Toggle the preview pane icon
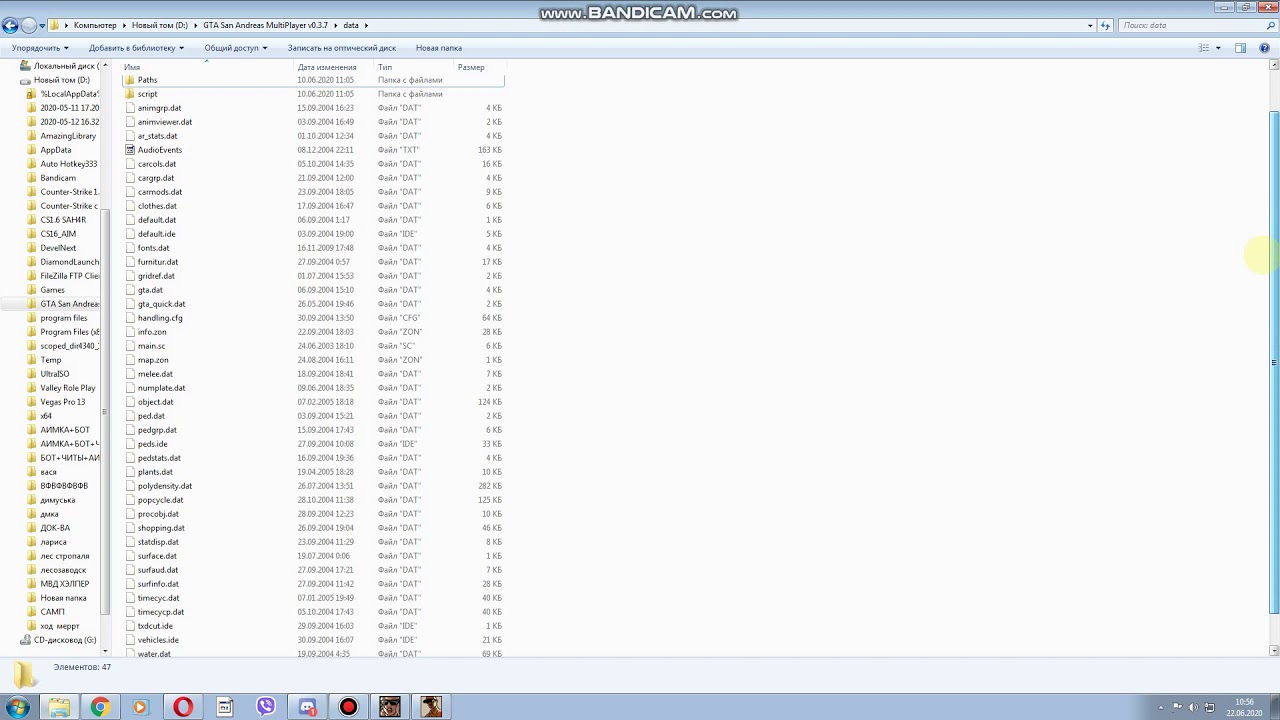 (x=1240, y=48)
